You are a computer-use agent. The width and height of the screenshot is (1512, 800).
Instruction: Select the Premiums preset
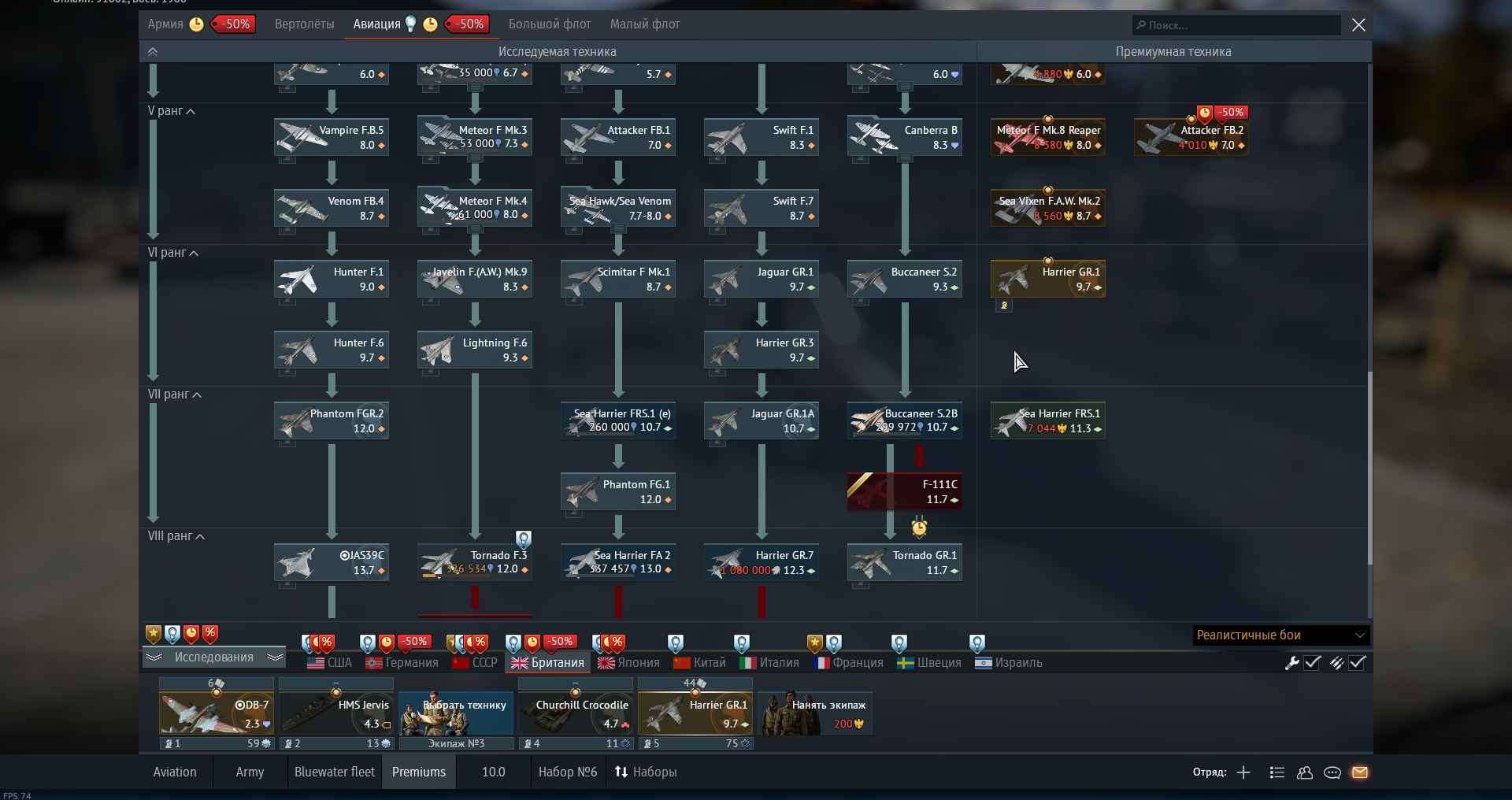point(419,772)
